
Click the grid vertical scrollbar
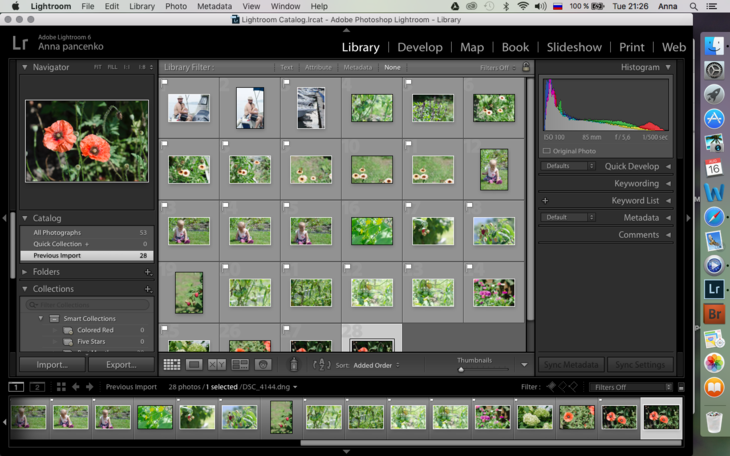tap(530, 199)
